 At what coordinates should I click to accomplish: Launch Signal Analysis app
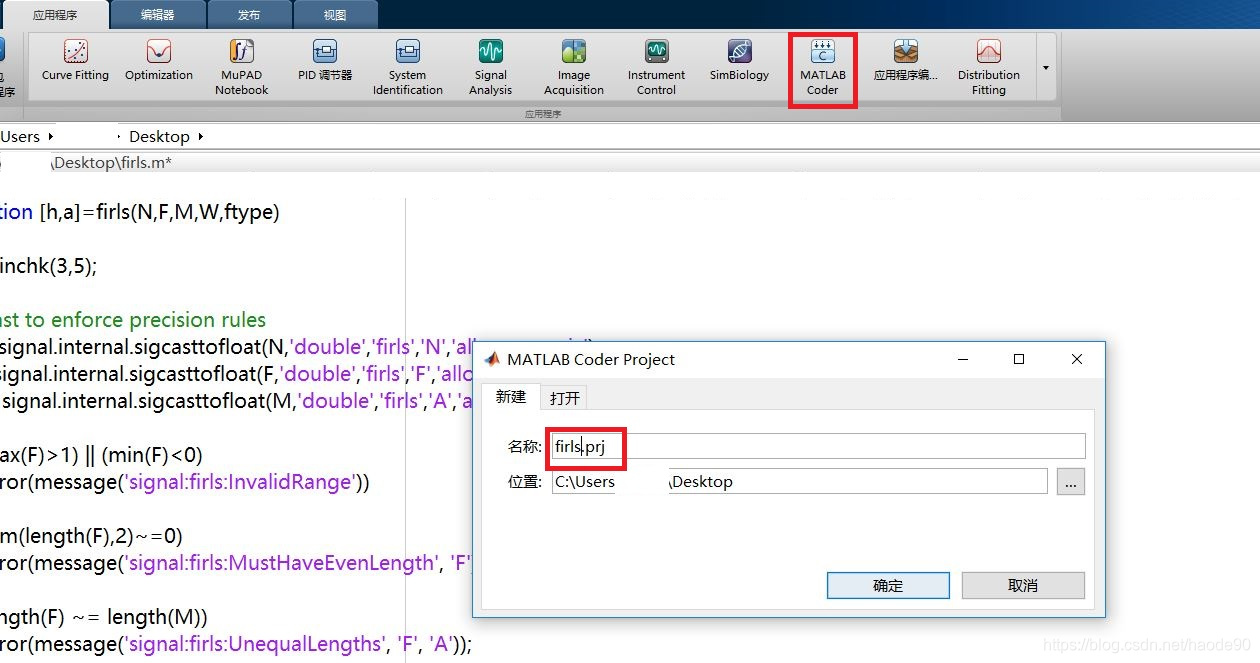490,68
